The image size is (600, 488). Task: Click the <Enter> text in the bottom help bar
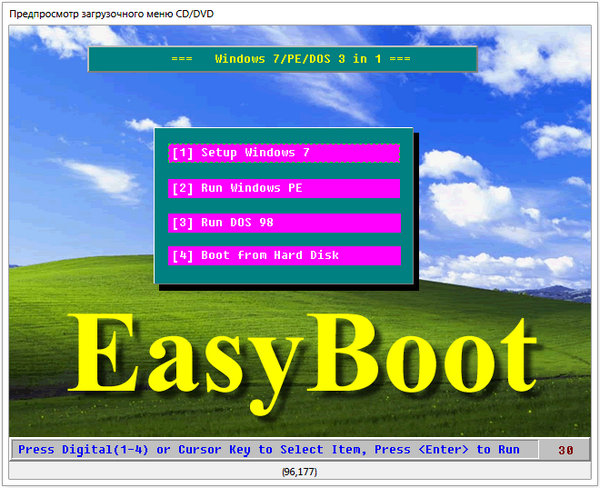(442, 450)
